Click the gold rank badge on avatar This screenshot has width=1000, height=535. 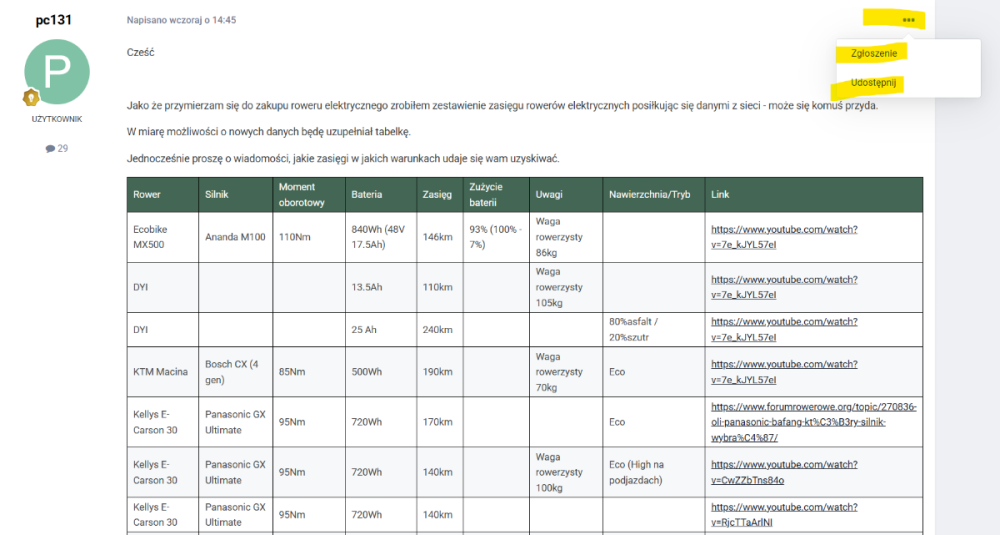click(31, 98)
